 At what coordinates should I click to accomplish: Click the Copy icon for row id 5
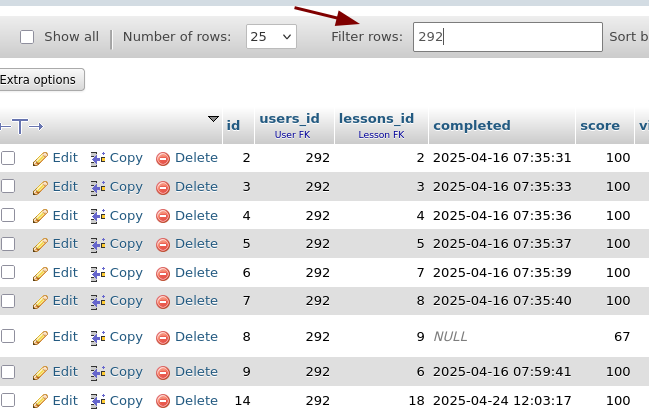[x=98, y=245]
